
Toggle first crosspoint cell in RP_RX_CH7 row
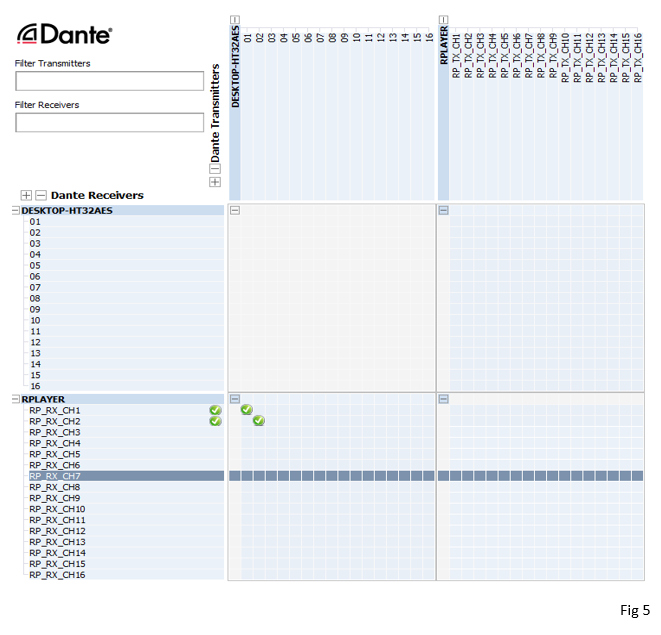point(235,476)
